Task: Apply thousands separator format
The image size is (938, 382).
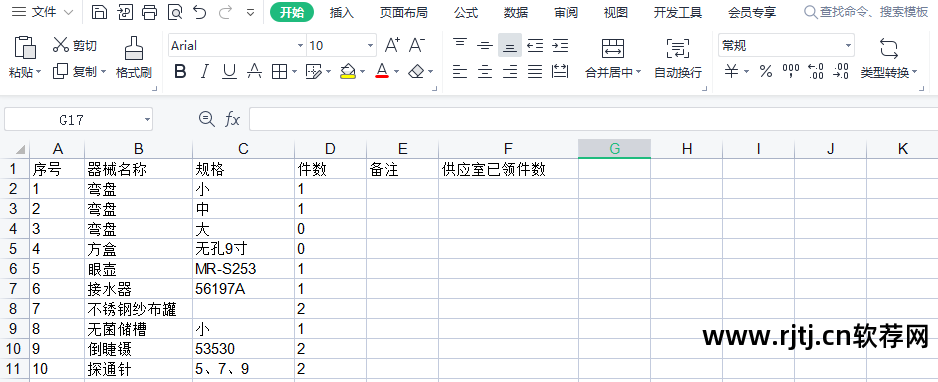Action: pyautogui.click(x=791, y=72)
